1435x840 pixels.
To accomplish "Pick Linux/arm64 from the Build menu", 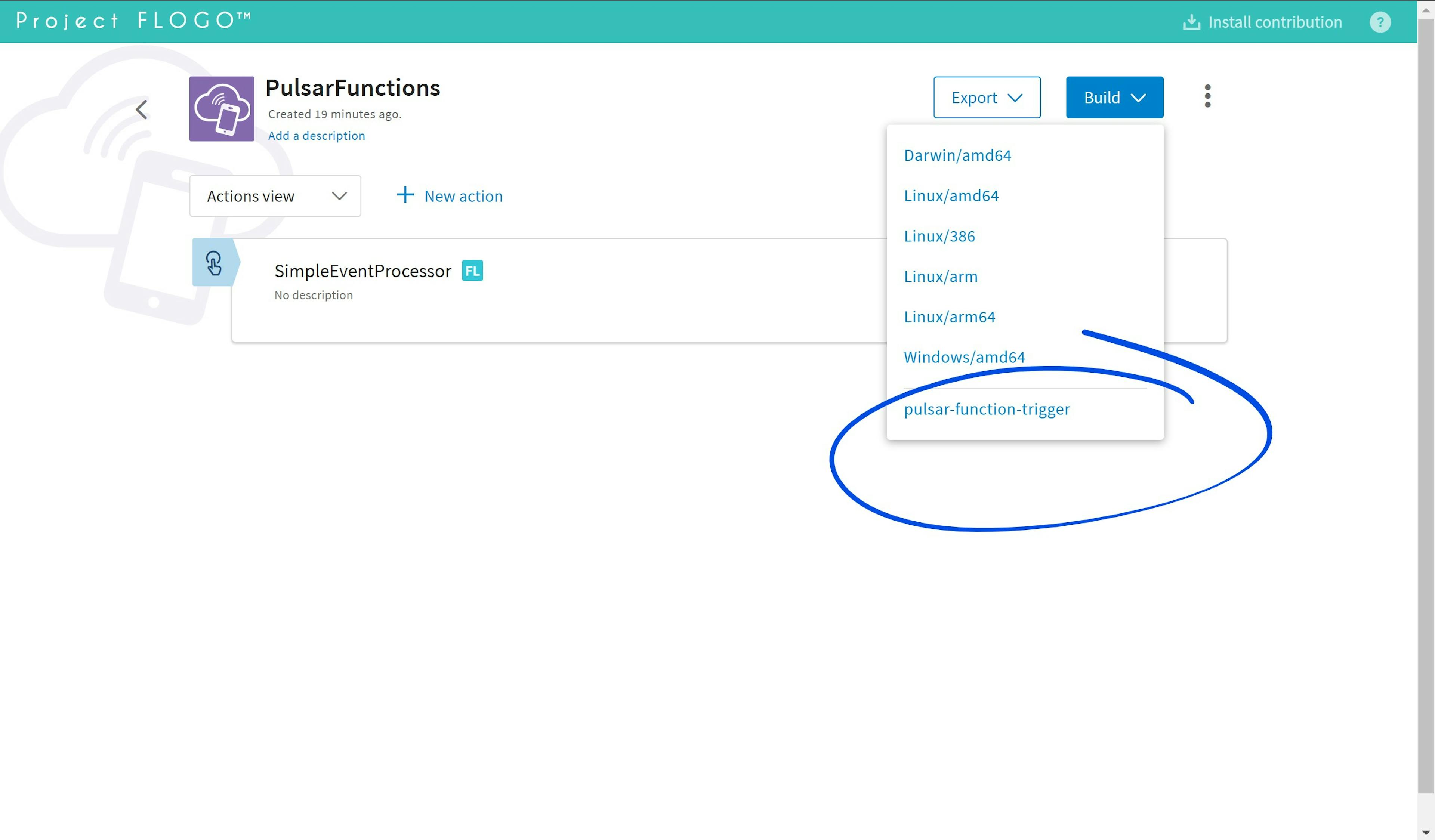I will pos(949,317).
